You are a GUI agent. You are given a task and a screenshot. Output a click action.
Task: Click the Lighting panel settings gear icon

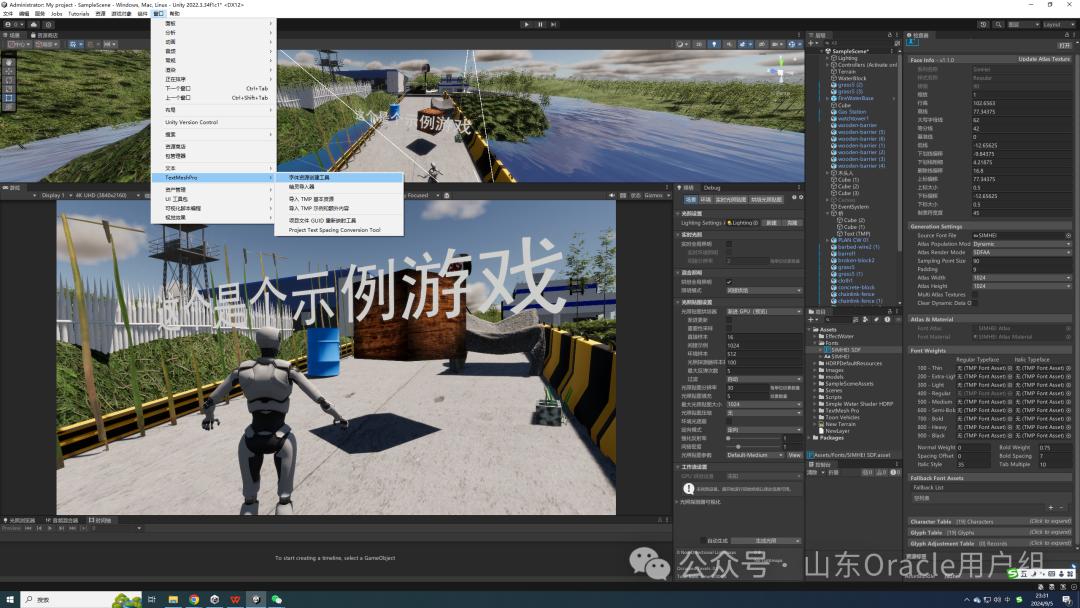(800, 198)
